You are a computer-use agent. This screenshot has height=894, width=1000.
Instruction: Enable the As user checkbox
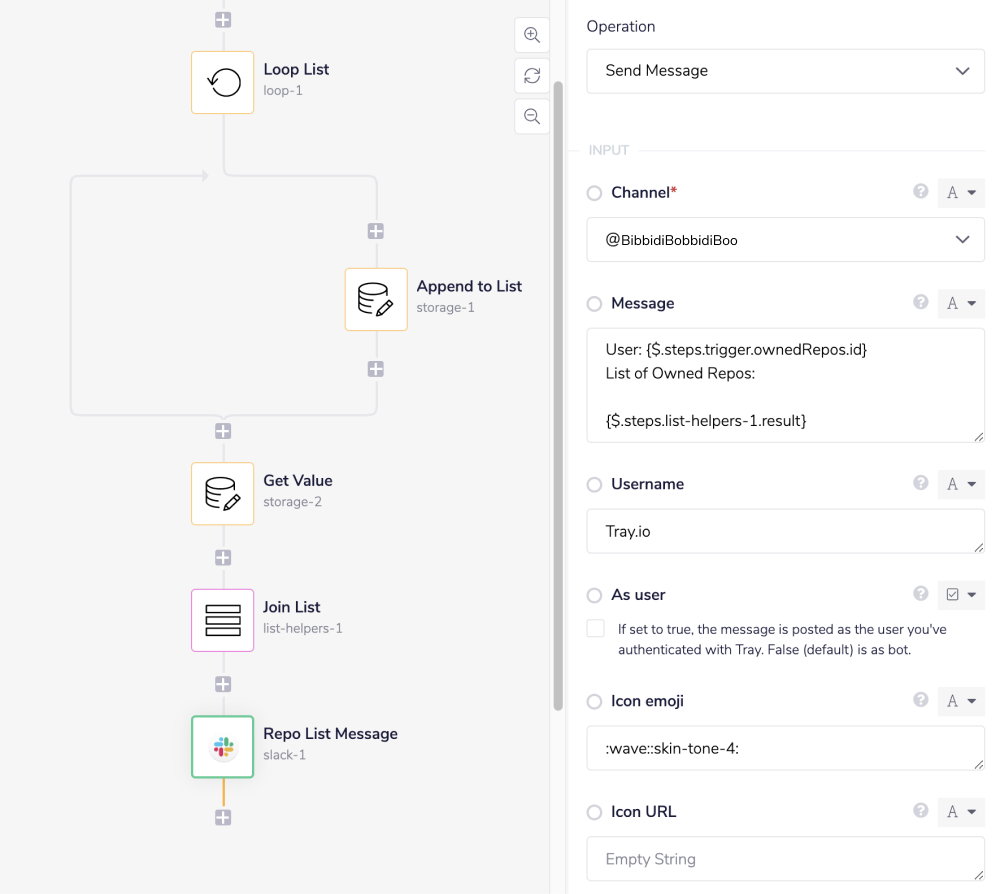pos(595,627)
